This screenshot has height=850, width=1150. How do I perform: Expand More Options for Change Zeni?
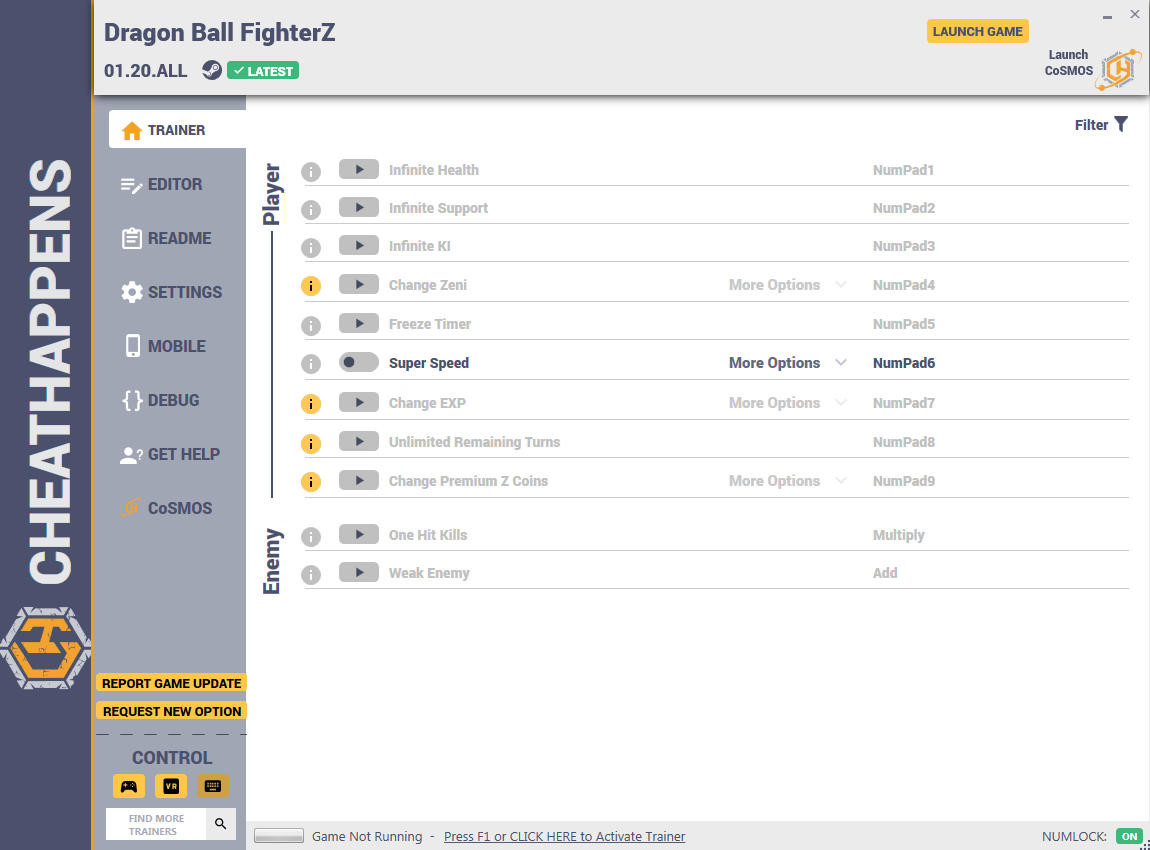pyautogui.click(x=787, y=285)
